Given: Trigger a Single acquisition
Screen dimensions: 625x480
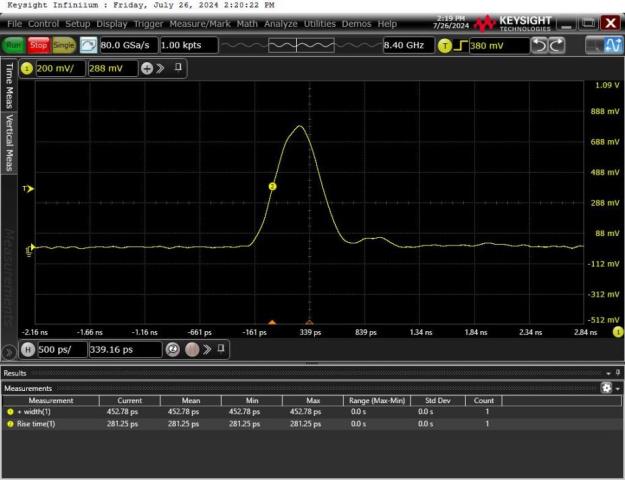Looking at the screenshot, I should 64,45.
